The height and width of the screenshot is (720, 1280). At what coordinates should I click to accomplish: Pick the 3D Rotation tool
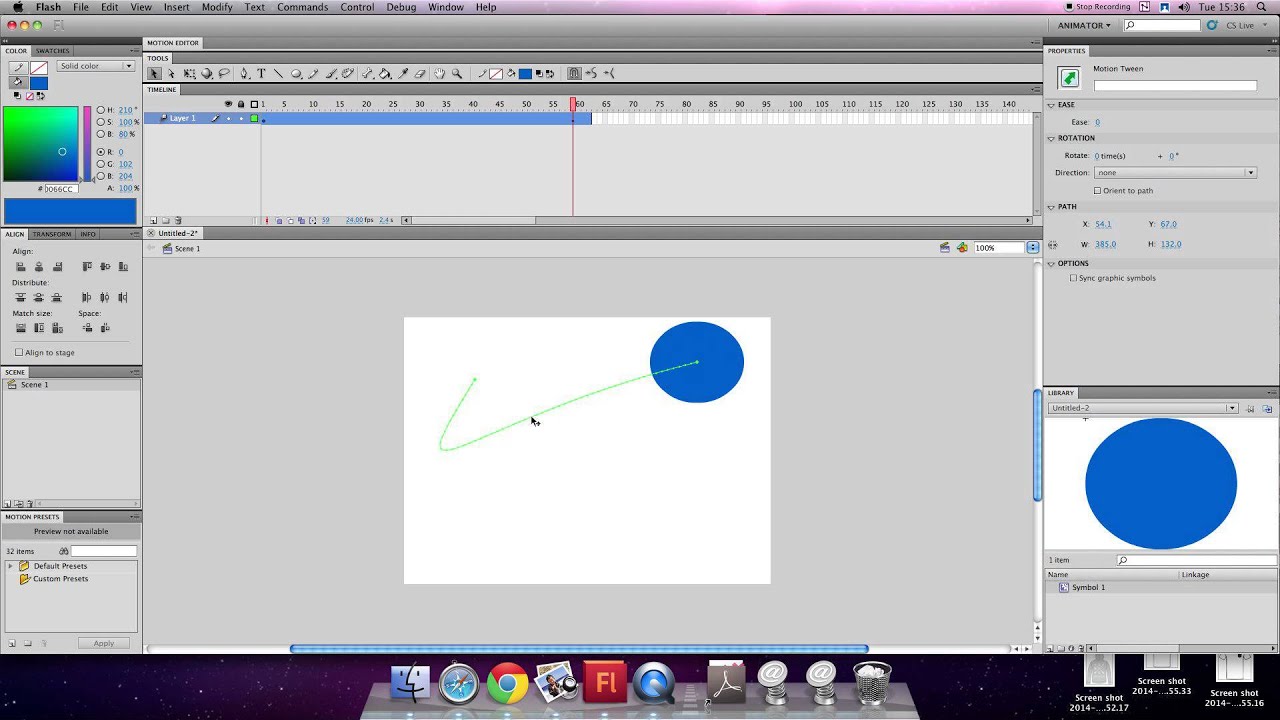coord(206,73)
